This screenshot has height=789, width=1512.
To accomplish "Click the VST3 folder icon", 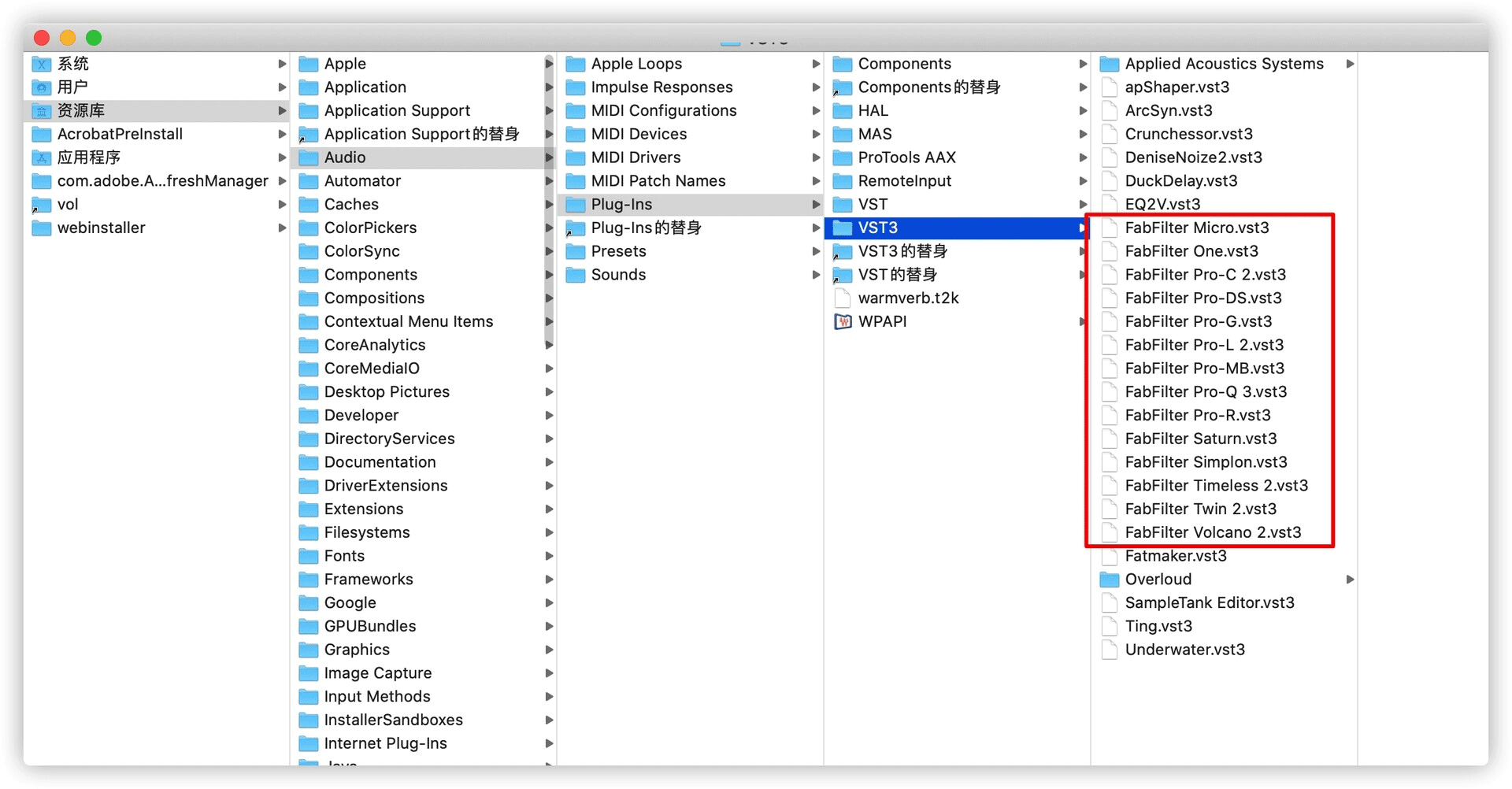I will point(843,228).
